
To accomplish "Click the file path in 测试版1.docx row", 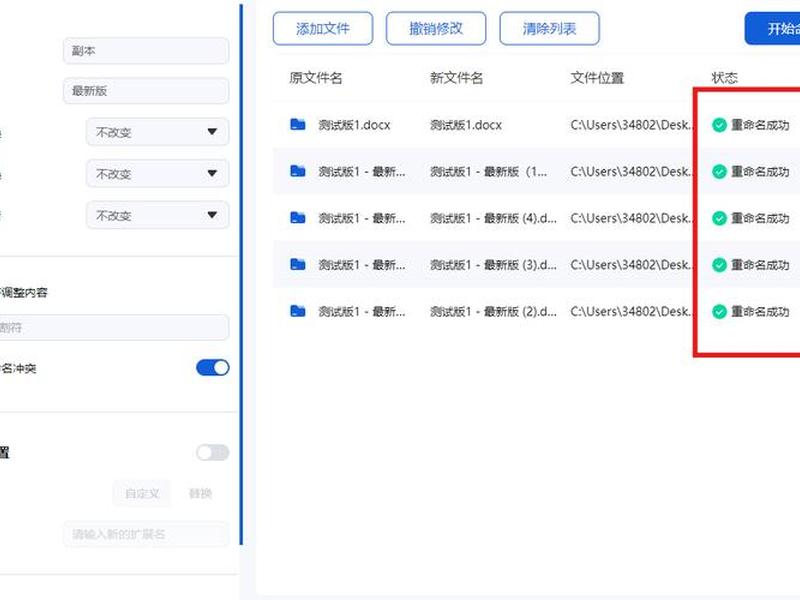I will 632,125.
